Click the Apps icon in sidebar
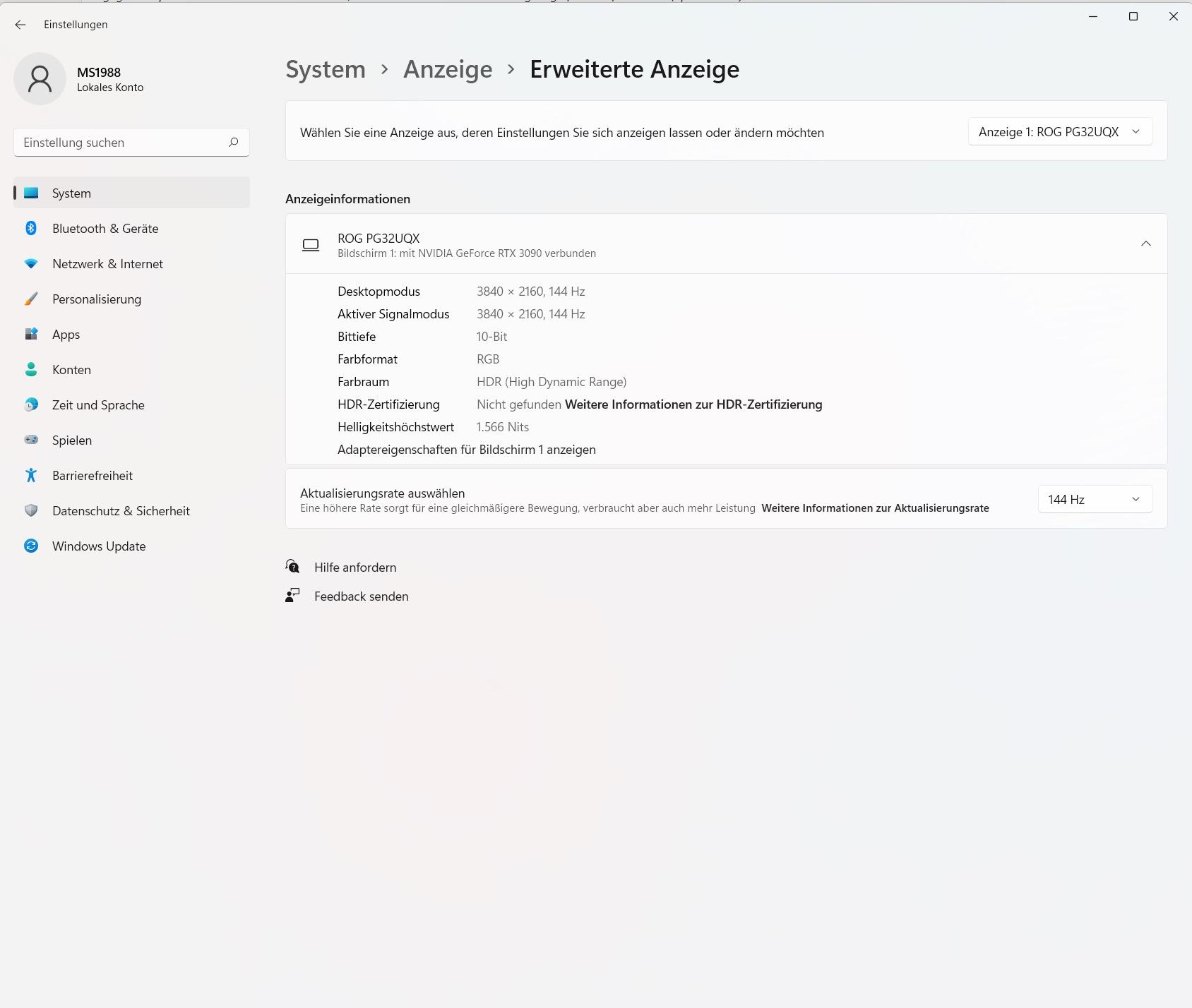This screenshot has width=1192, height=1008. 31,334
